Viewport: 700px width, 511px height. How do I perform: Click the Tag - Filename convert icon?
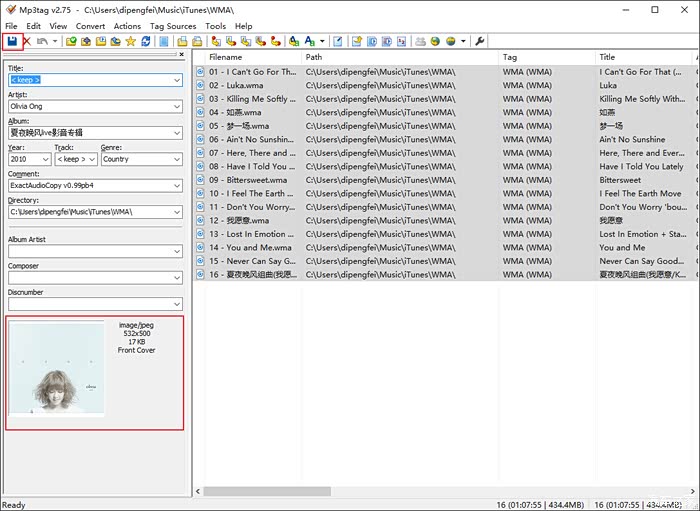tap(215, 41)
